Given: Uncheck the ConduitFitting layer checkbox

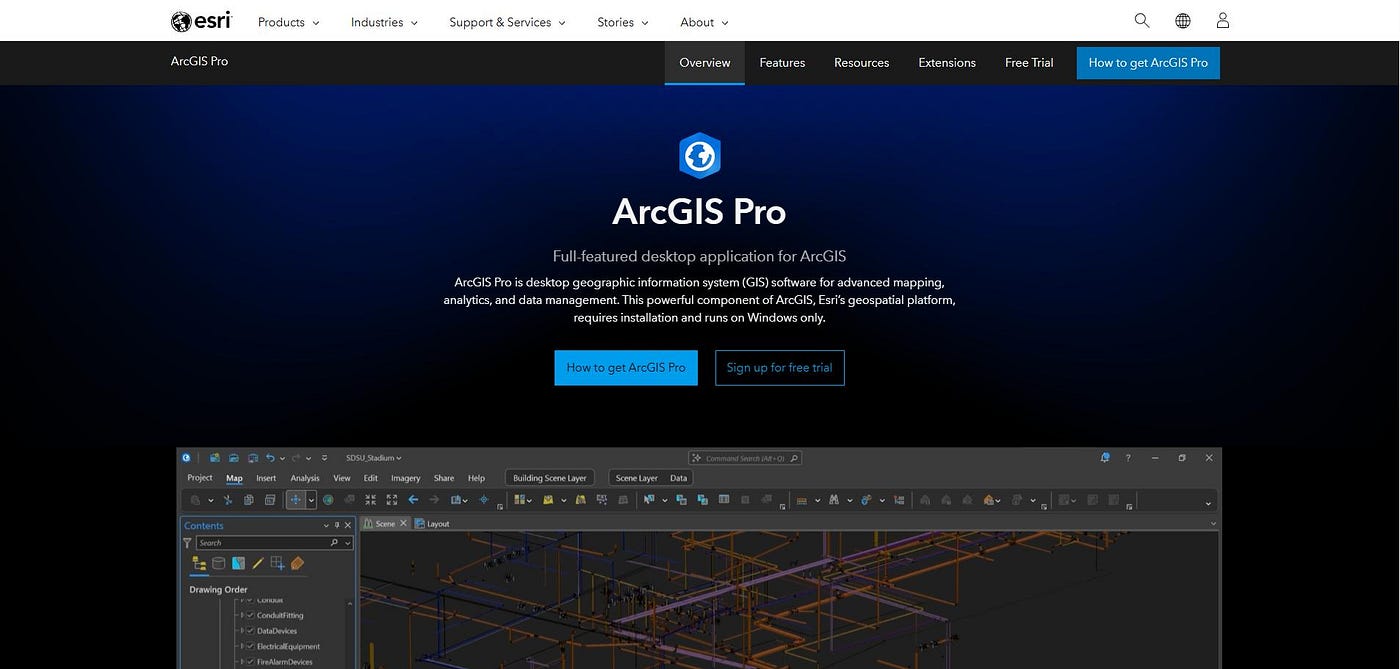Looking at the screenshot, I should (x=250, y=615).
